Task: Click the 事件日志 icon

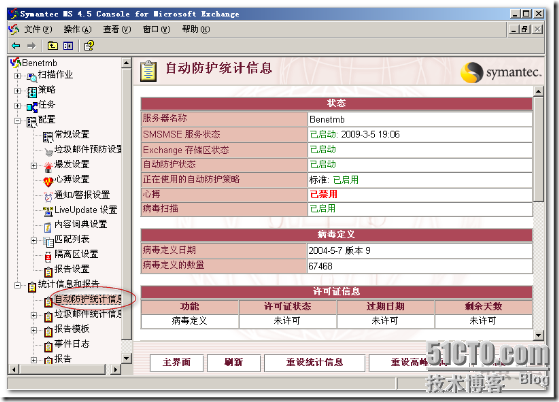Action: click(x=48, y=346)
